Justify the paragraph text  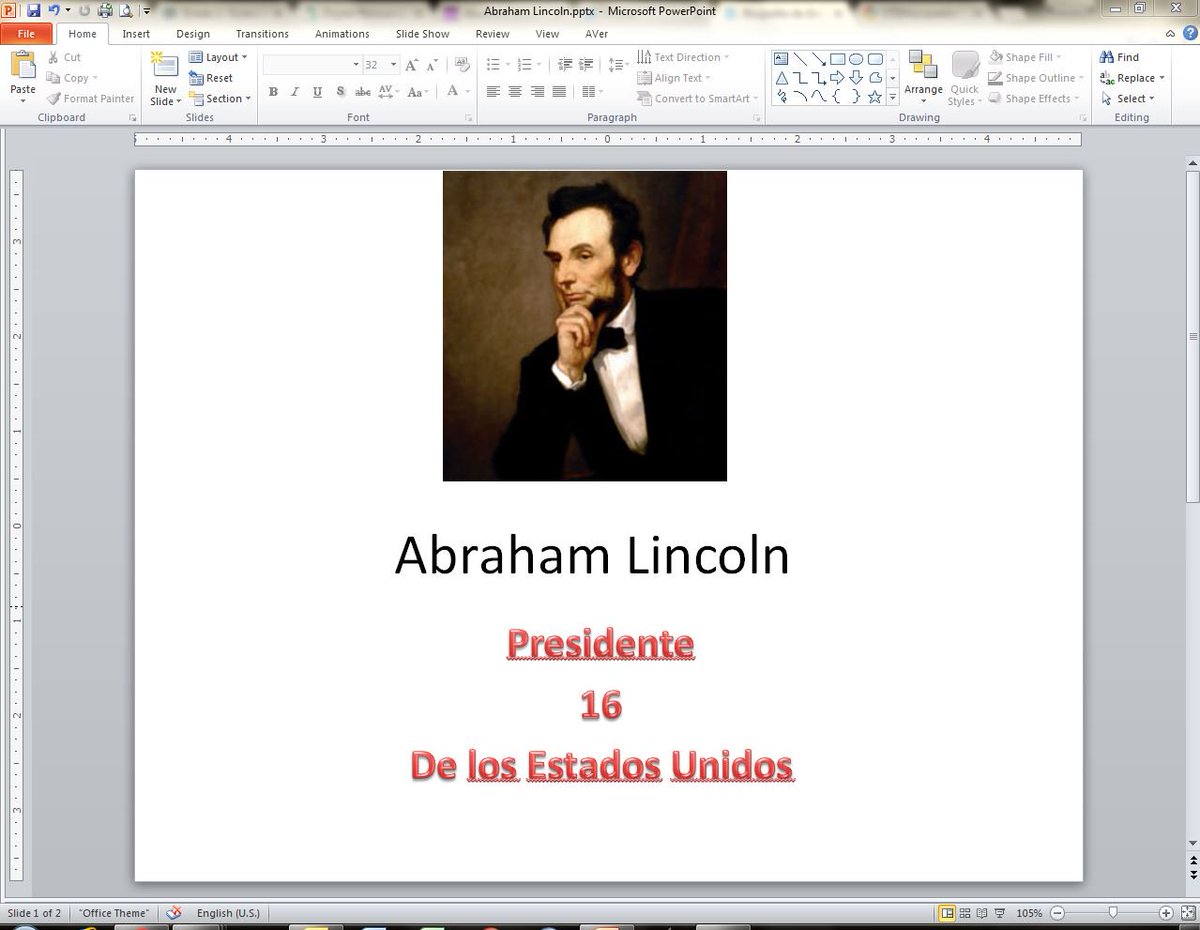(559, 92)
